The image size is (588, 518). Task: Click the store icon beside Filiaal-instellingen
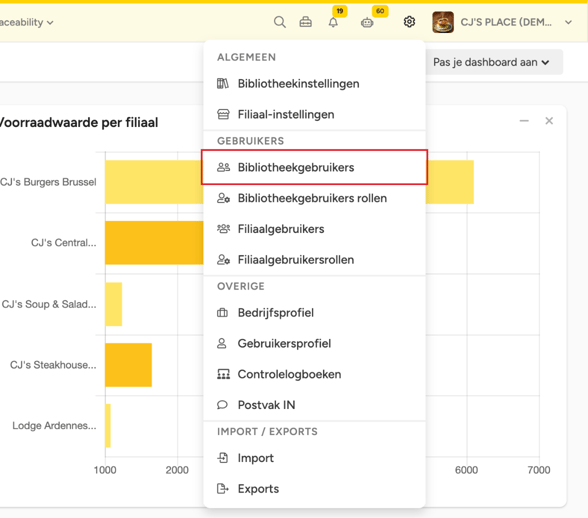pos(223,114)
